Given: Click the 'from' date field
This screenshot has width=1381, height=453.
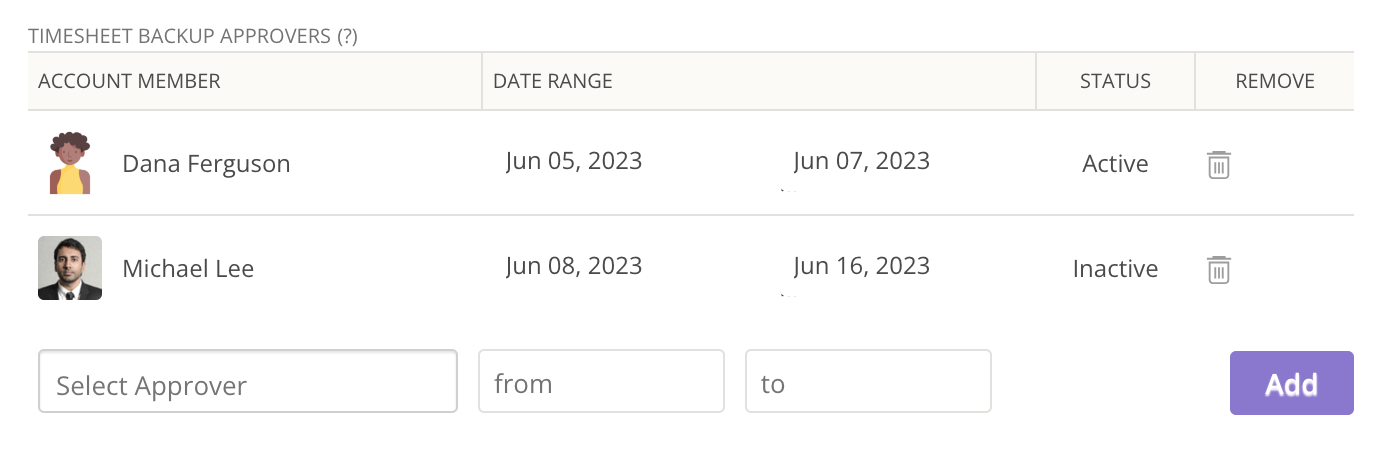Looking at the screenshot, I should click(x=601, y=381).
